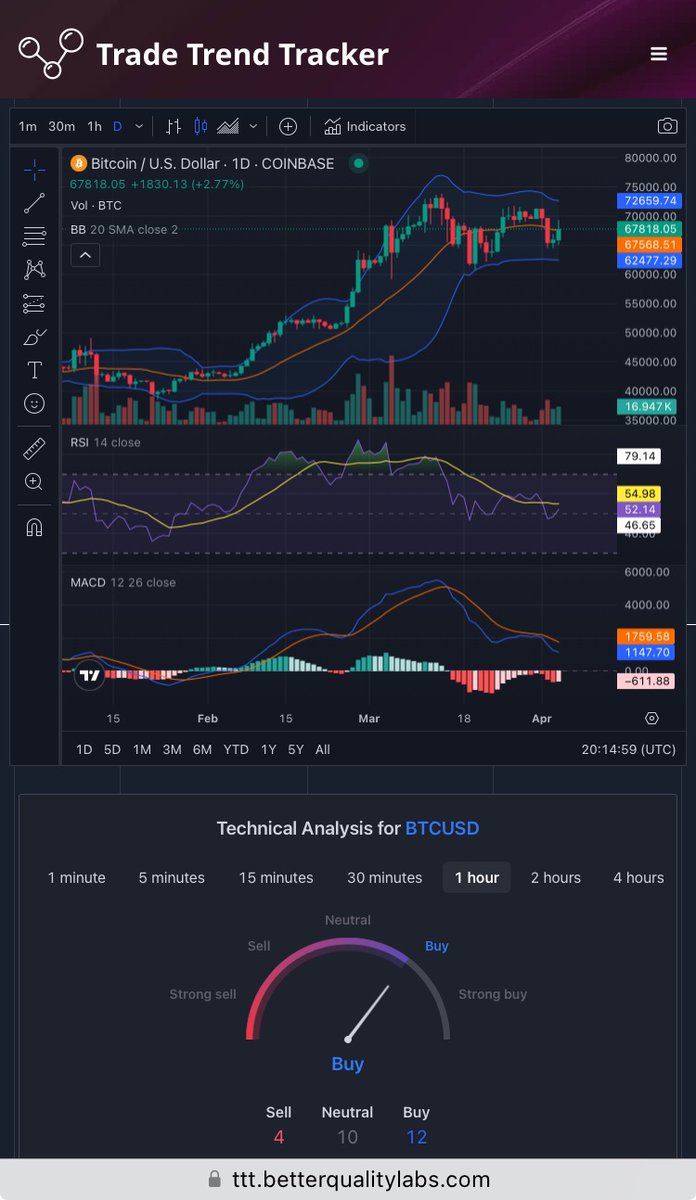Screen dimensions: 696x1200
Task: Set date range to 5D
Action: click(113, 749)
